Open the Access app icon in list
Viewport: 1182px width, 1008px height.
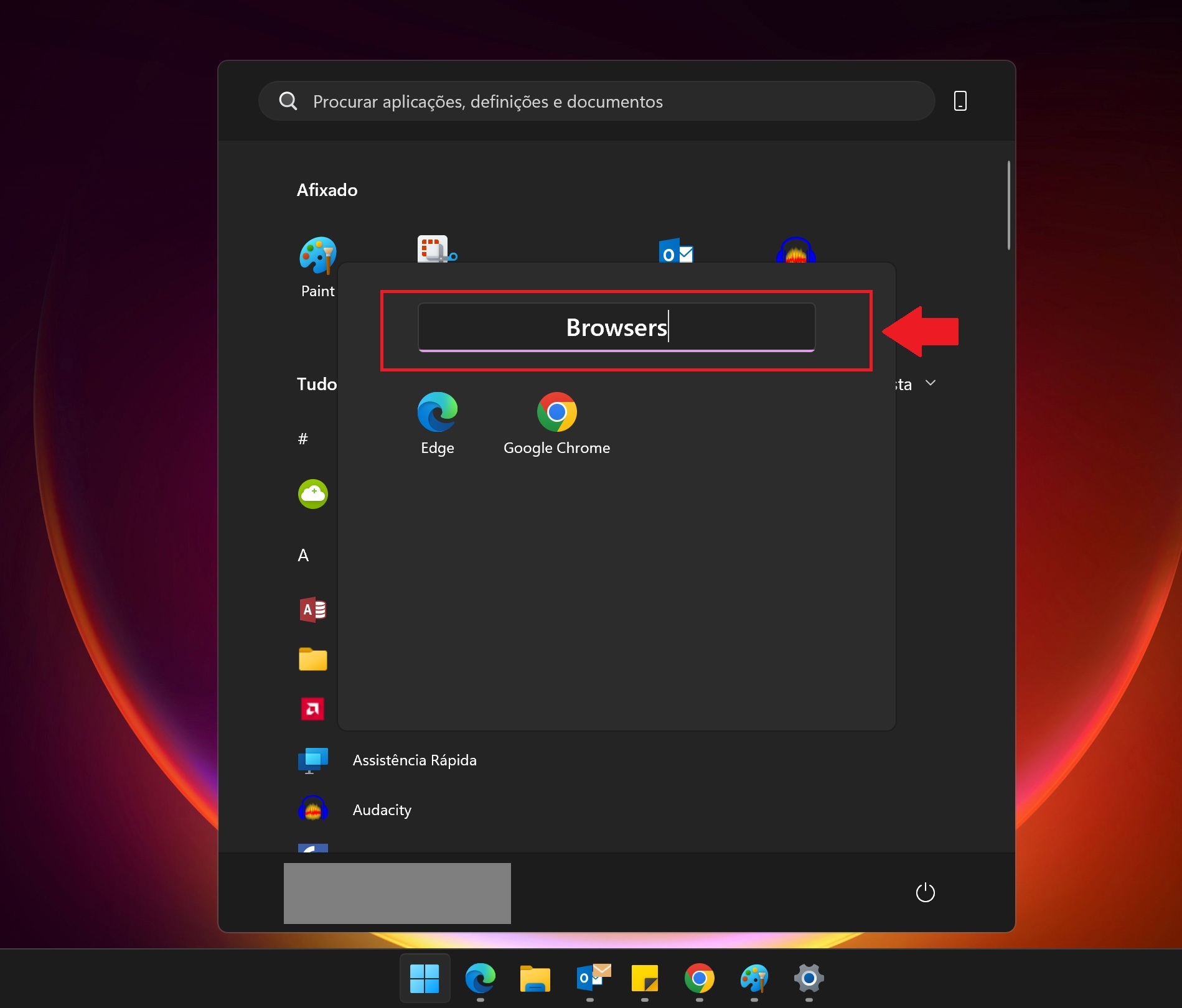click(312, 610)
